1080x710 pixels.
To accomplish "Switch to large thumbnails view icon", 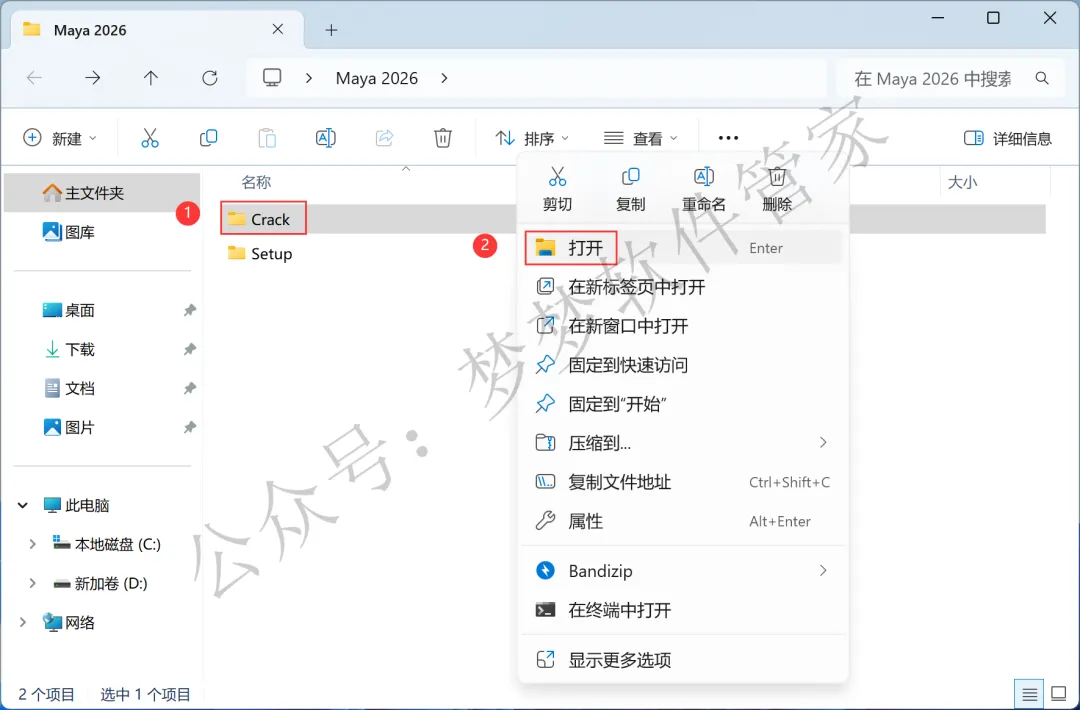I will 1059,694.
